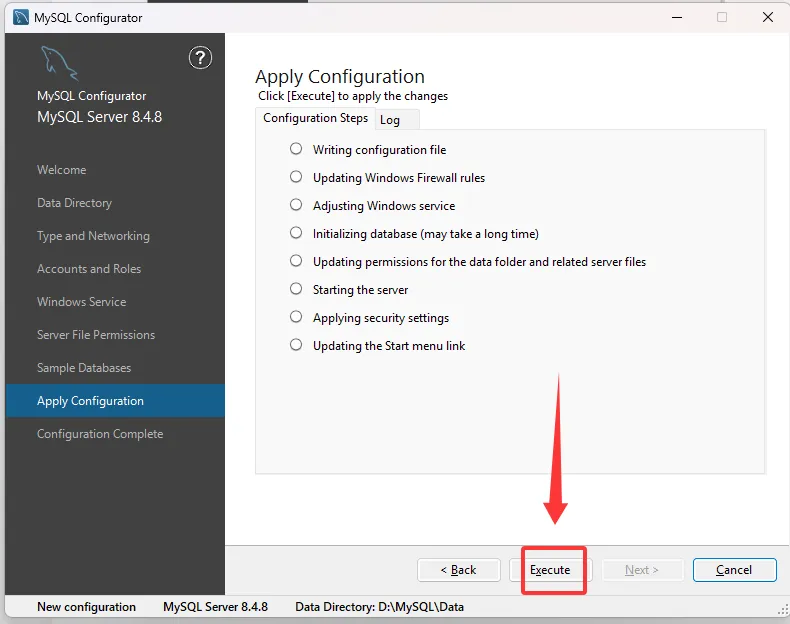Click the 'Initializing database (may take a long time)' label
The width and height of the screenshot is (790, 624).
426,234
